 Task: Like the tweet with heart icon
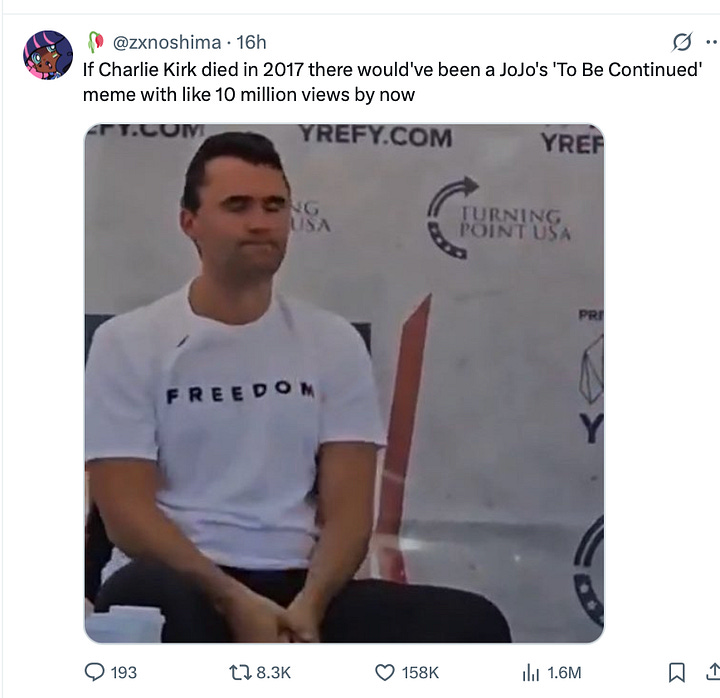pyautogui.click(x=385, y=672)
